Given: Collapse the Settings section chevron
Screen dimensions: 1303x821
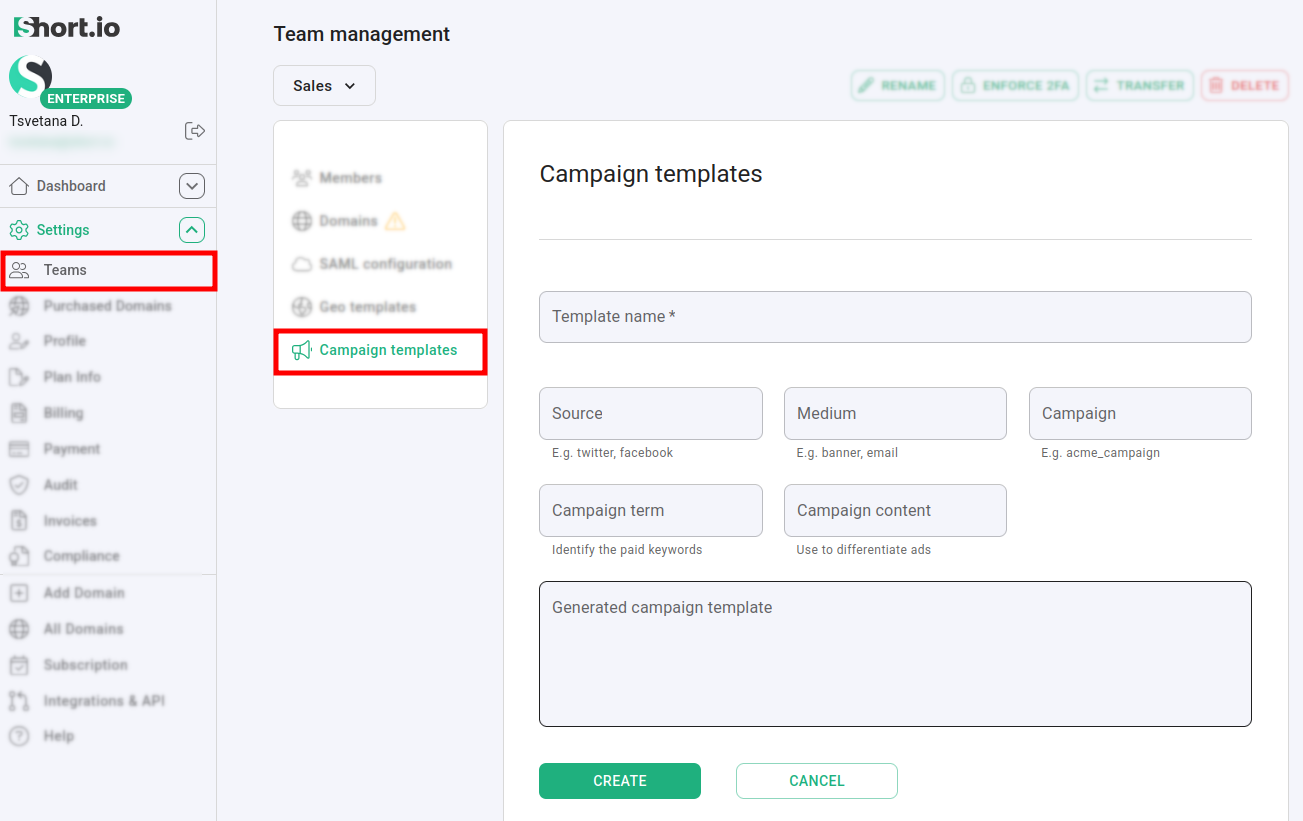Looking at the screenshot, I should point(191,230).
